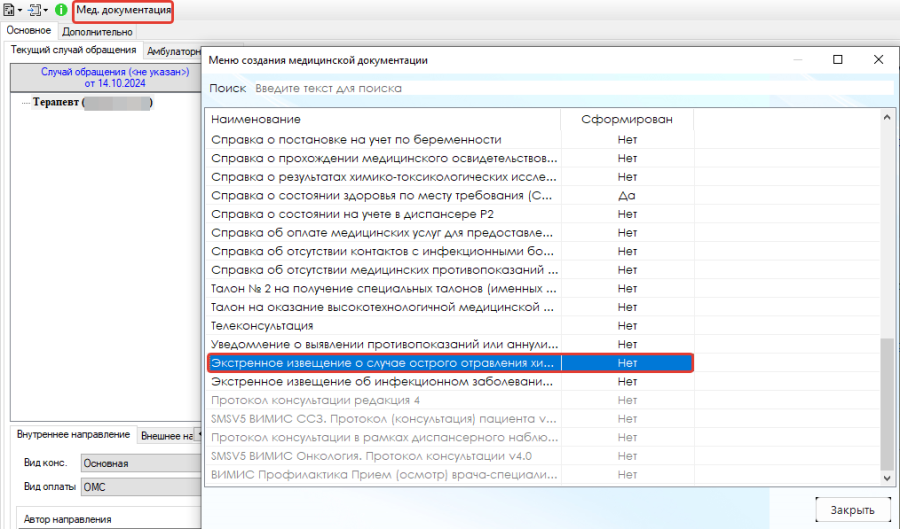The height and width of the screenshot is (529, 900).
Task: Select Справка об отсутствии контактов с инфекционными row
Action: point(450,251)
